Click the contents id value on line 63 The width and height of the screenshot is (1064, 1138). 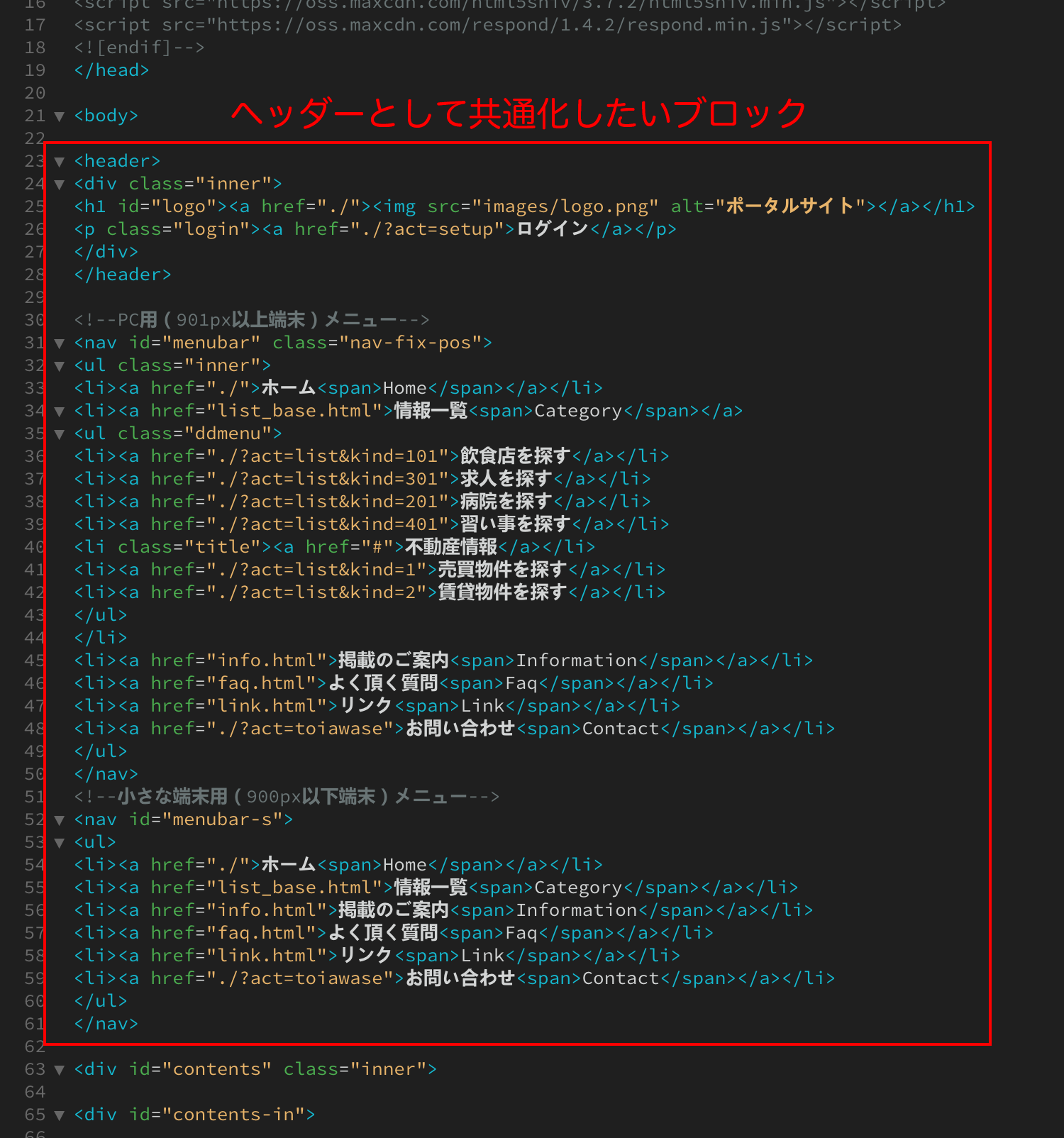point(217,1069)
